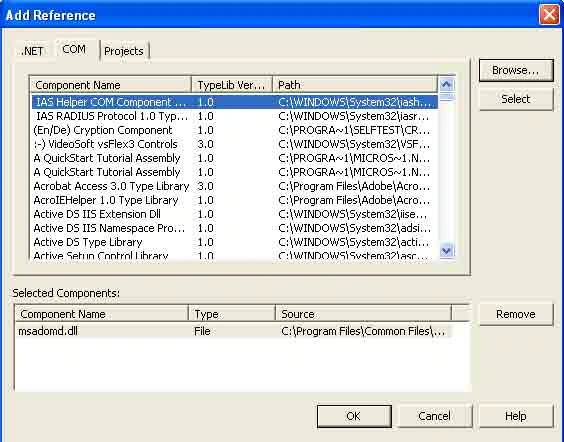Select Active DS Type Library row
This screenshot has width=564, height=442.
(x=235, y=242)
